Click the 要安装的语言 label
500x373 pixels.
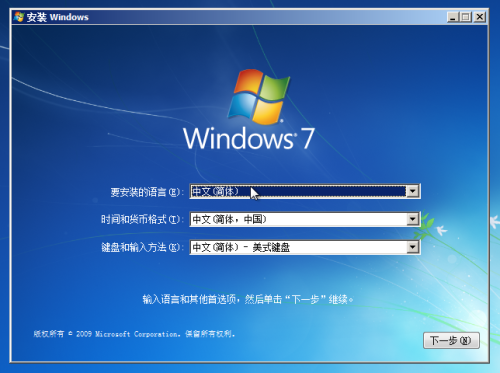click(x=146, y=192)
